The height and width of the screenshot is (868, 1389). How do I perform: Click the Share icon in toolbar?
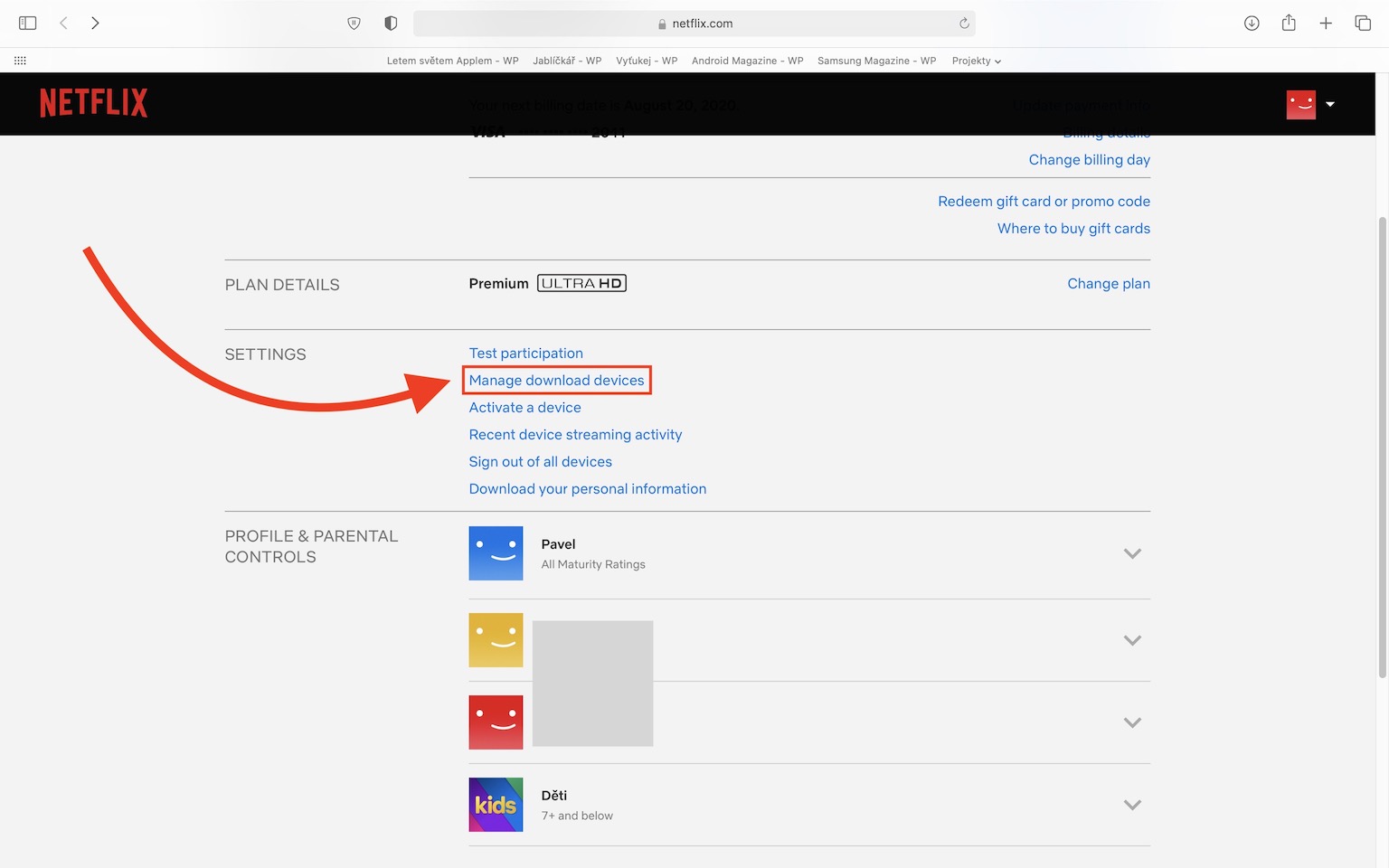pyautogui.click(x=1289, y=24)
